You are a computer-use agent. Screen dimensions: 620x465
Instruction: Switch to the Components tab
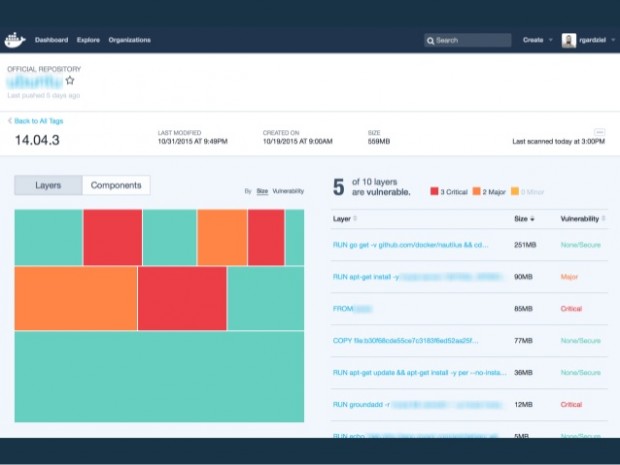click(116, 185)
